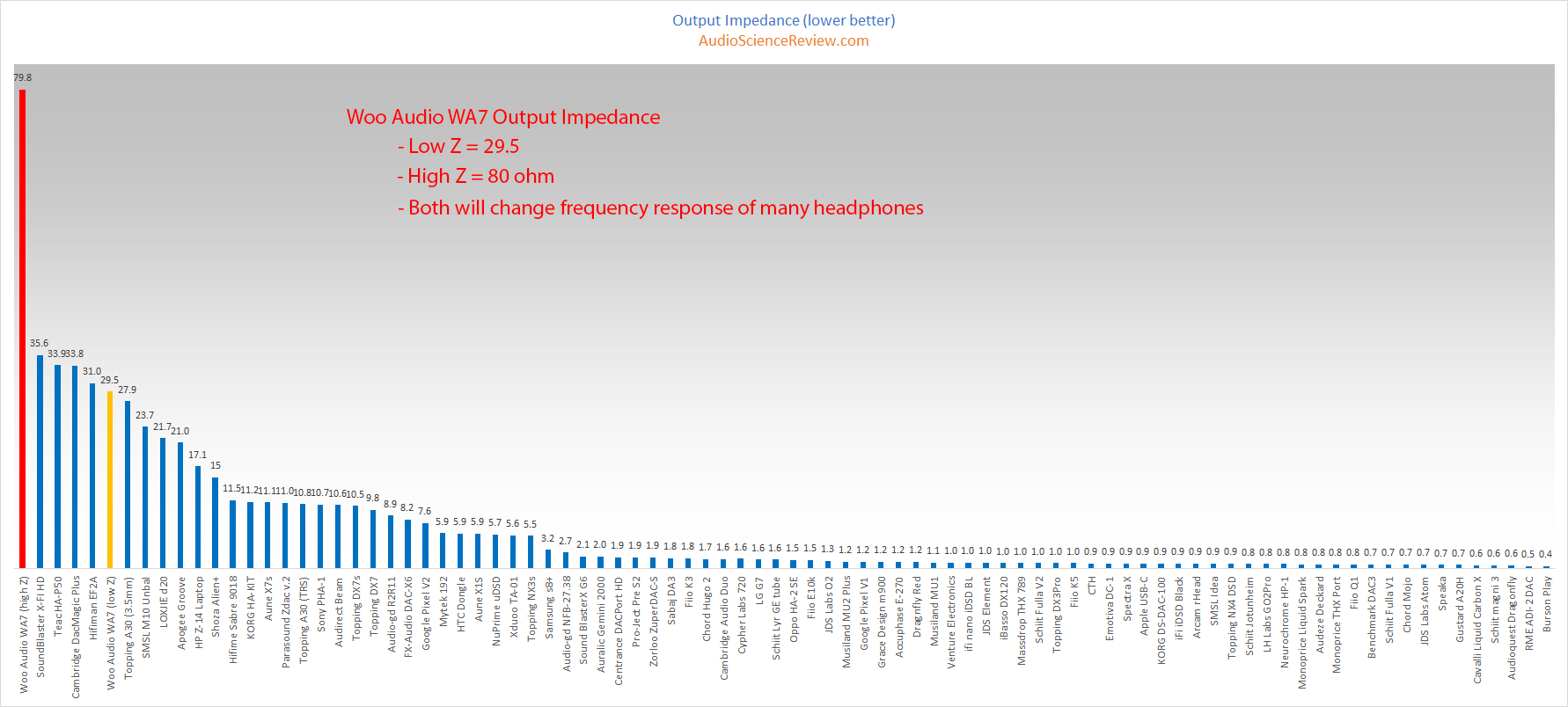The width and height of the screenshot is (1568, 707).
Task: Click the 'Grace Design m900' axis label
Action: coord(882,623)
